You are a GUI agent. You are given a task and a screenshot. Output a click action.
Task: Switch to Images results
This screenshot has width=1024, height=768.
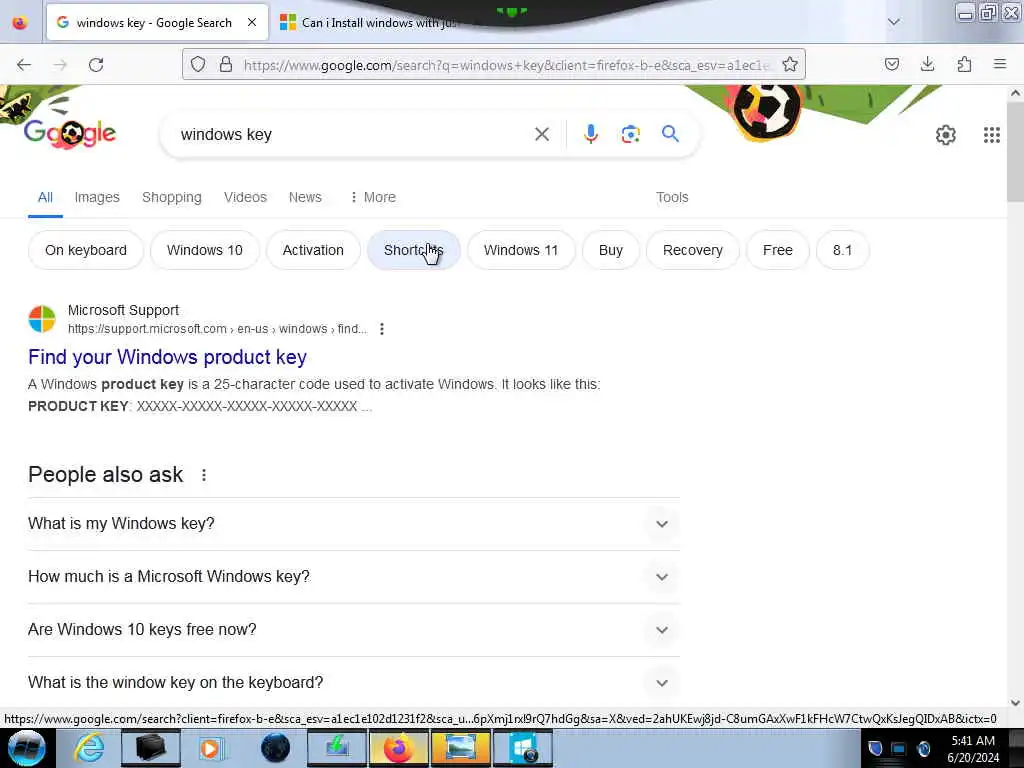click(97, 197)
